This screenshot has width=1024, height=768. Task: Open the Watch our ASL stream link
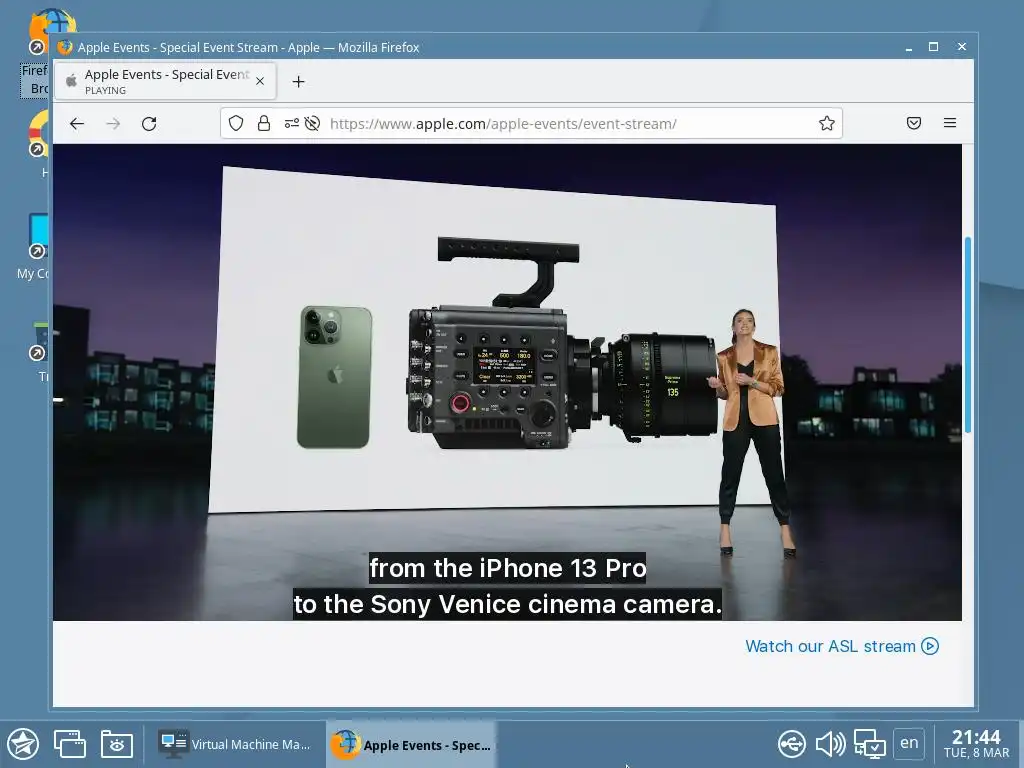842,646
